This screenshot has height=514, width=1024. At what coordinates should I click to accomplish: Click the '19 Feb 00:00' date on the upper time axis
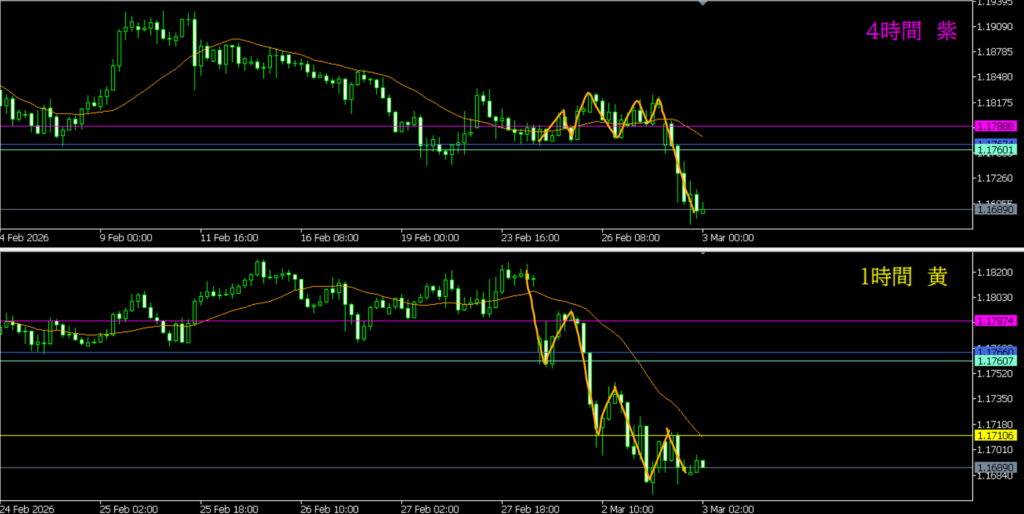[x=432, y=239]
